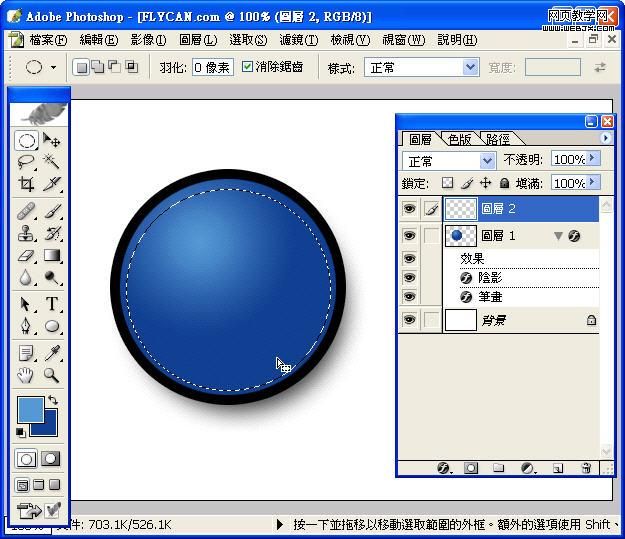Select the Zoom magnifier tool

[x=51, y=376]
